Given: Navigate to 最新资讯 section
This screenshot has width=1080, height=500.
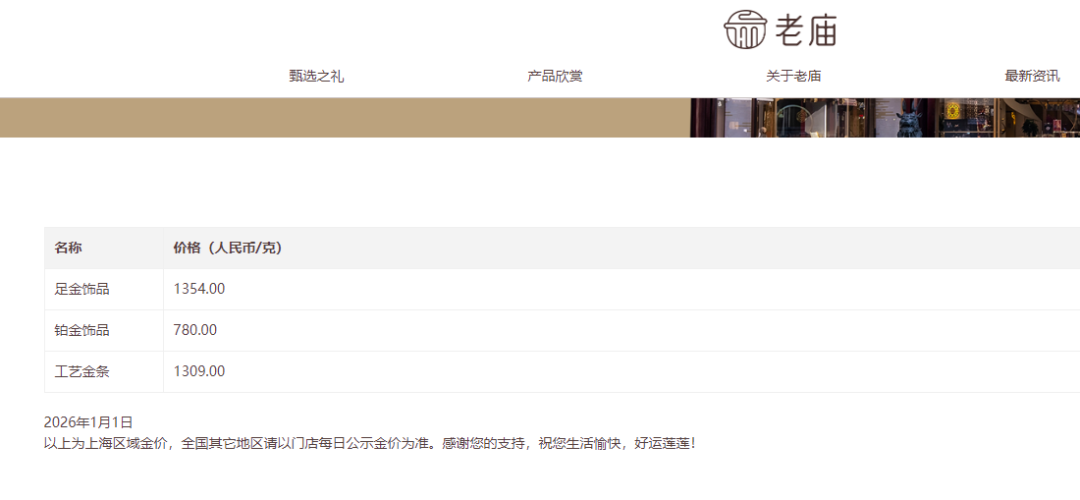Looking at the screenshot, I should (1032, 76).
